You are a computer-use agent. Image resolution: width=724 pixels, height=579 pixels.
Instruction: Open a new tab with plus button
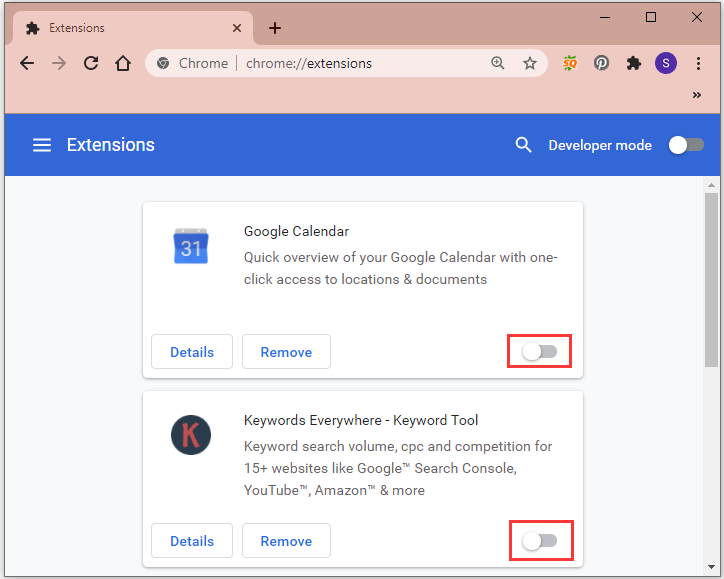click(275, 28)
